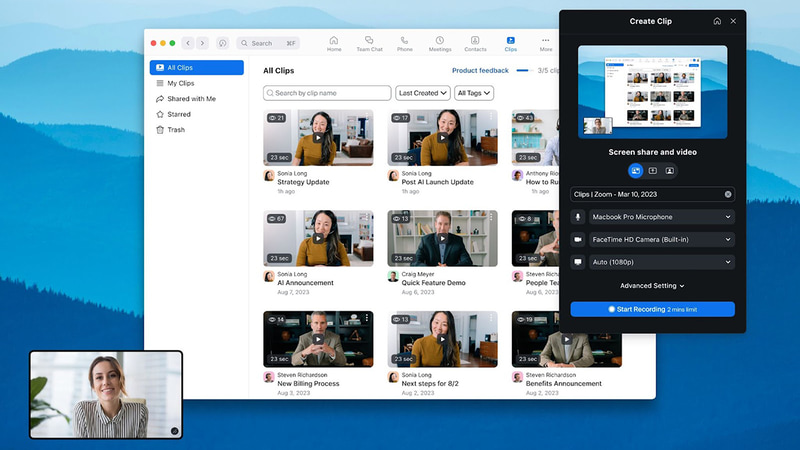Expand the Advanced Setting section
The width and height of the screenshot is (800, 450).
coord(652,286)
